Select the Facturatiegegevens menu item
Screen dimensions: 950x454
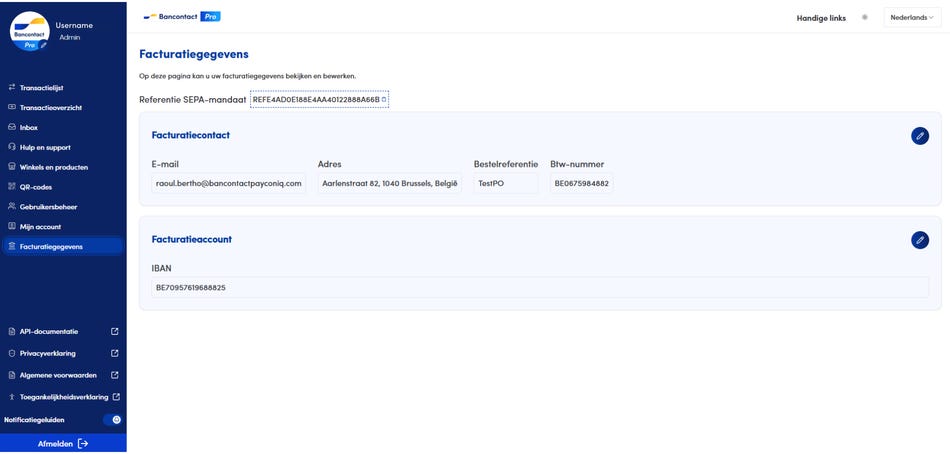63,247
